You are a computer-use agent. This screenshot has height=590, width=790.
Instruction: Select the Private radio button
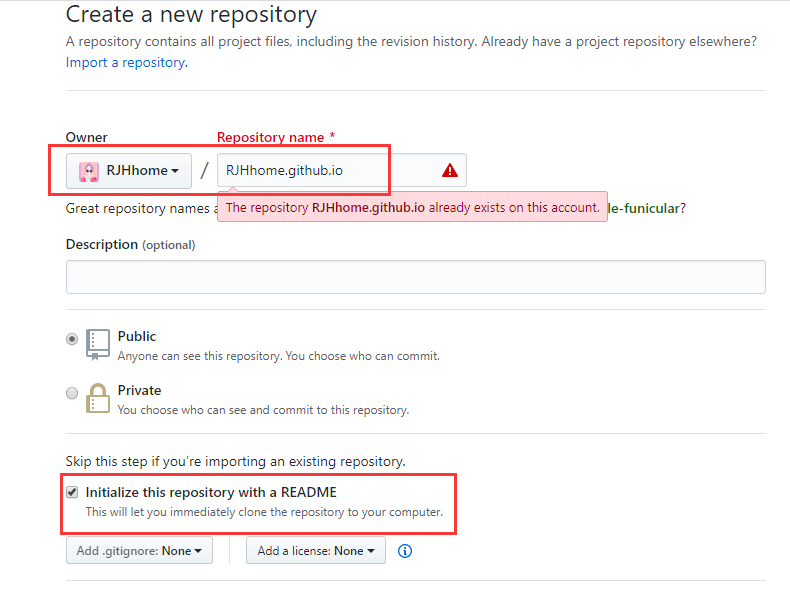(x=72, y=392)
